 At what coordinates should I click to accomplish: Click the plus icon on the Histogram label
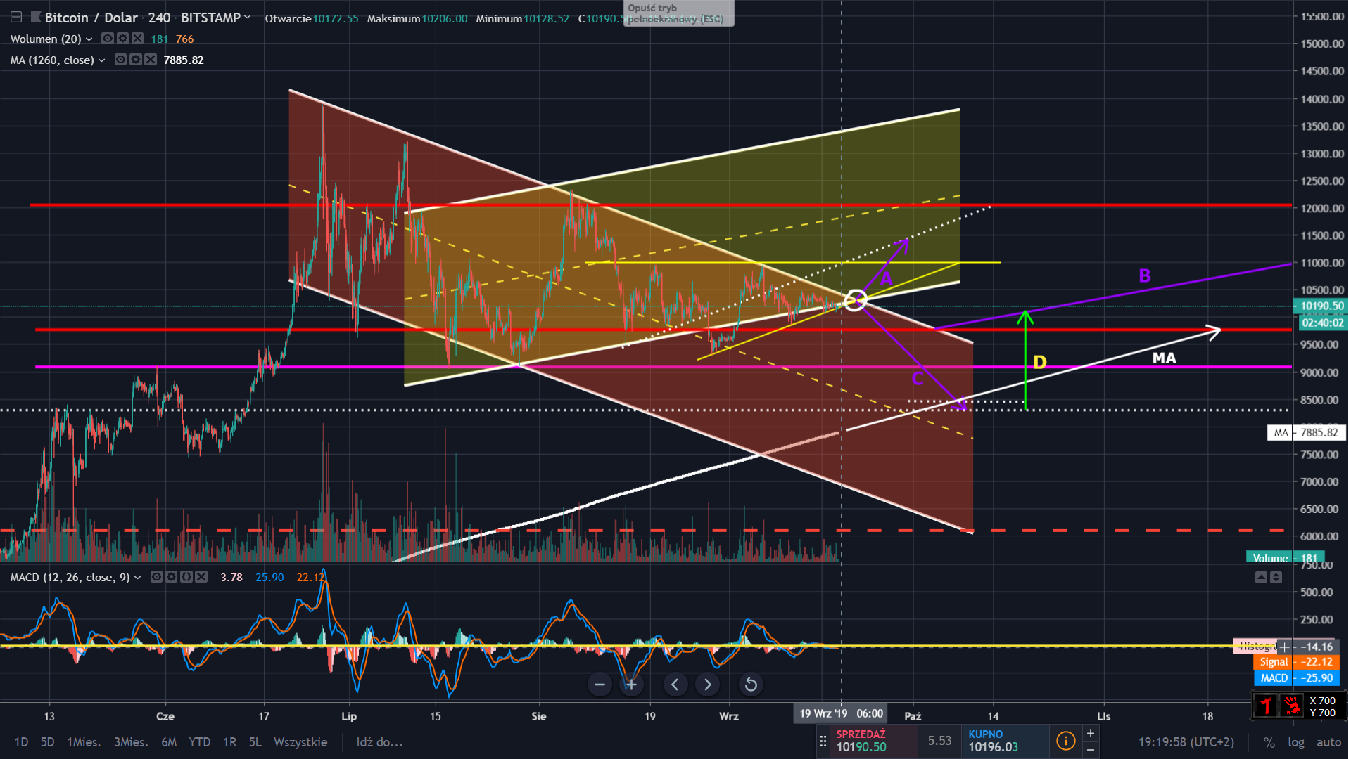(1285, 646)
